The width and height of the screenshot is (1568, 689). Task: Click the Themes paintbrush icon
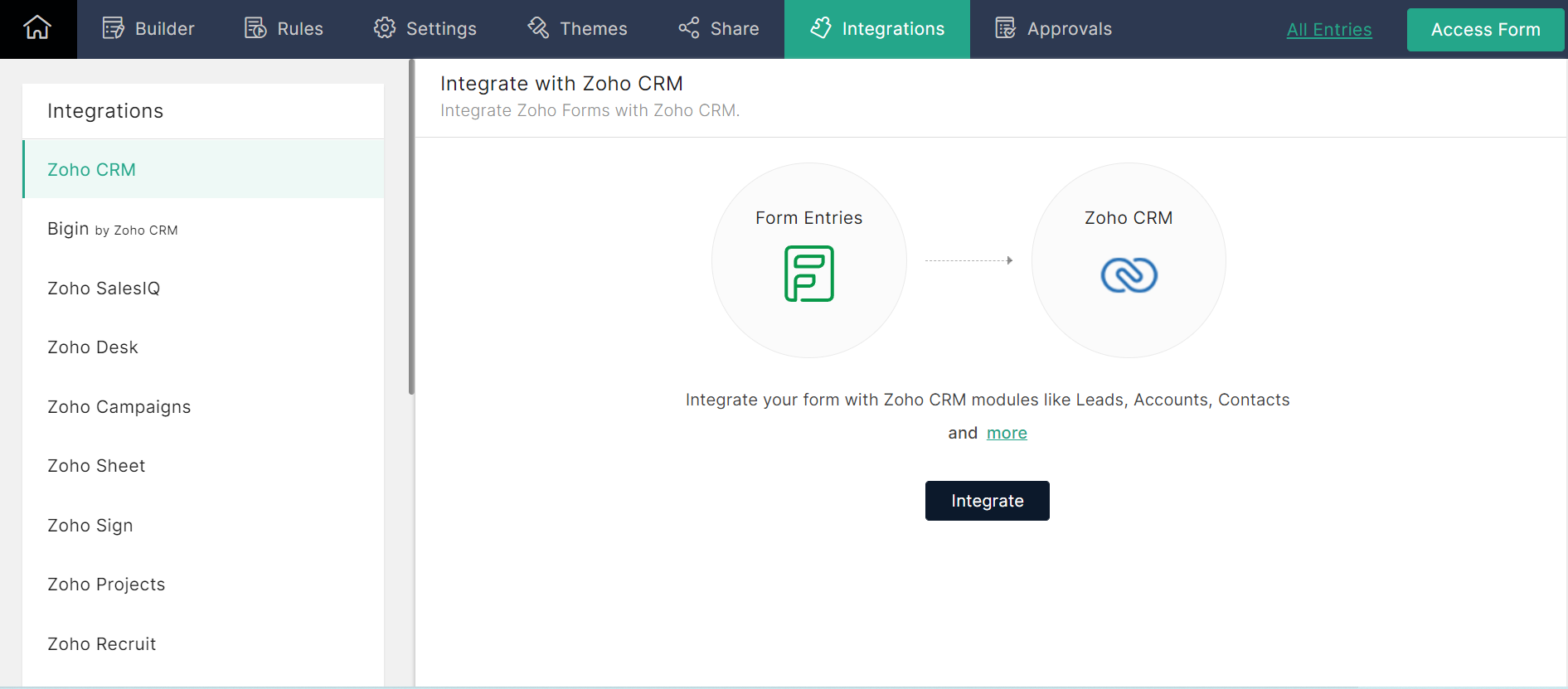coord(538,28)
